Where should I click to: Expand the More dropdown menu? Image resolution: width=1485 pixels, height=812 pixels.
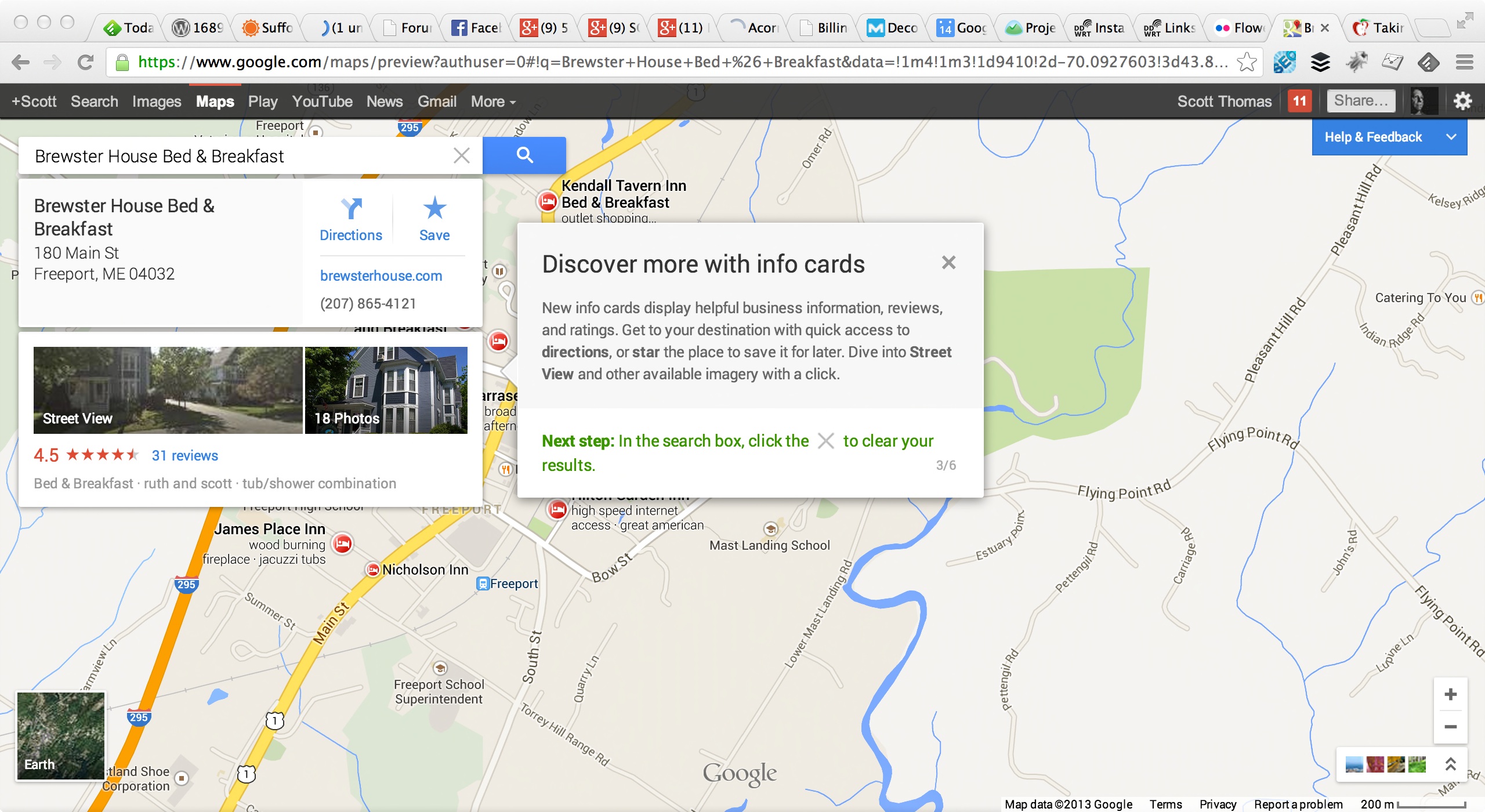pos(493,101)
